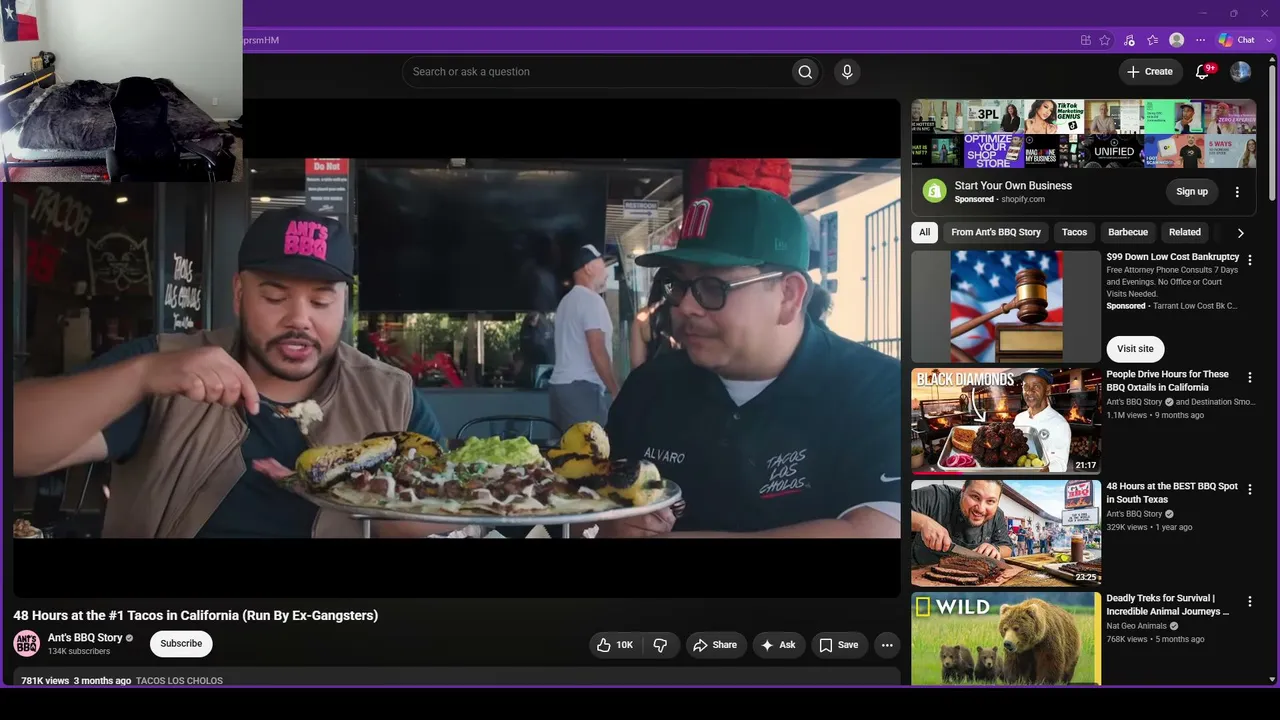Open the browser media playlist icon
This screenshot has width=1280, height=720.
(1129, 40)
